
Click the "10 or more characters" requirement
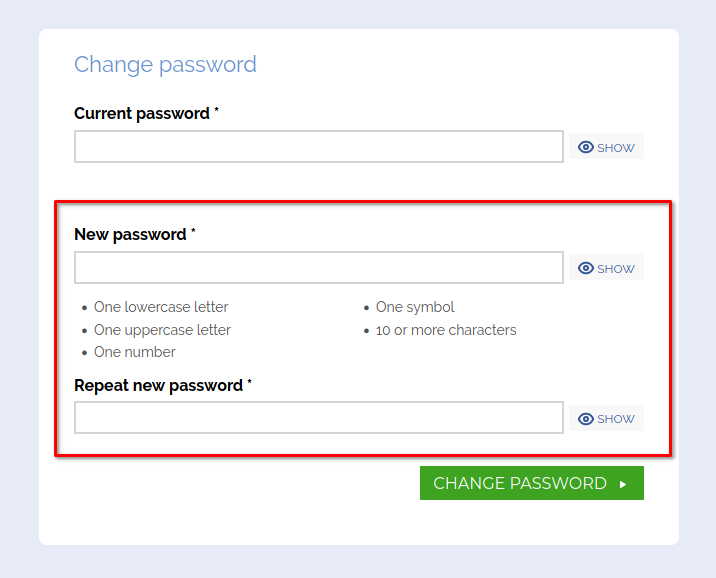coord(446,330)
